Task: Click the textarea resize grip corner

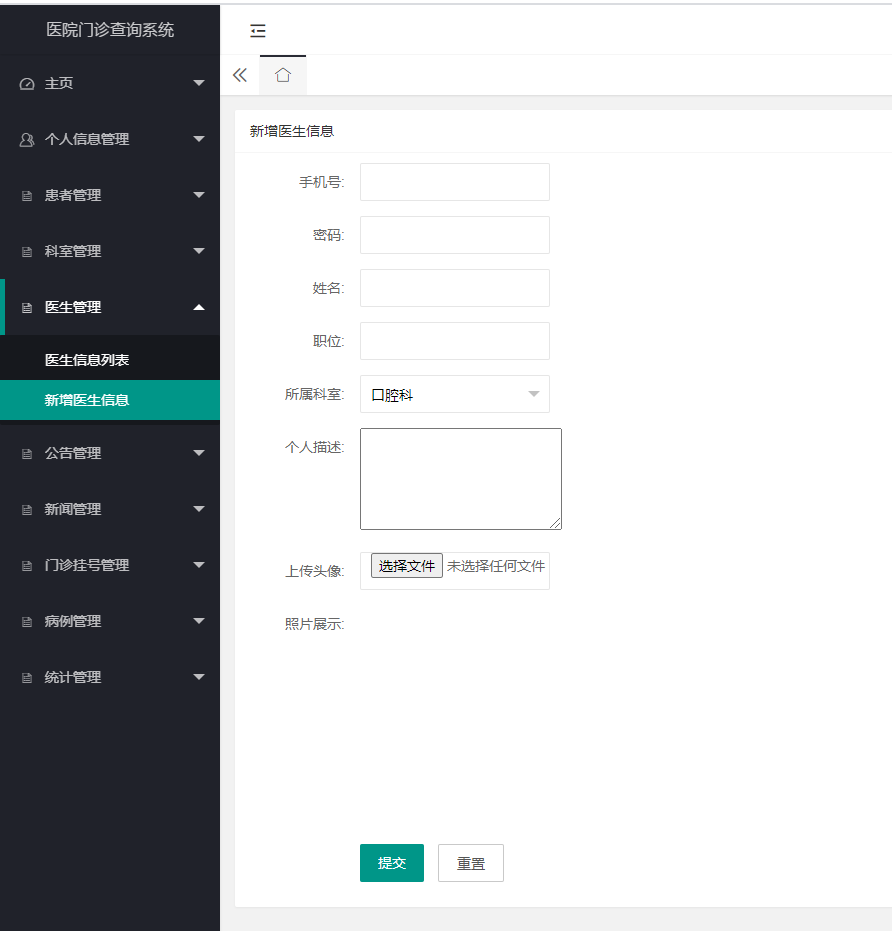Action: coord(555,523)
